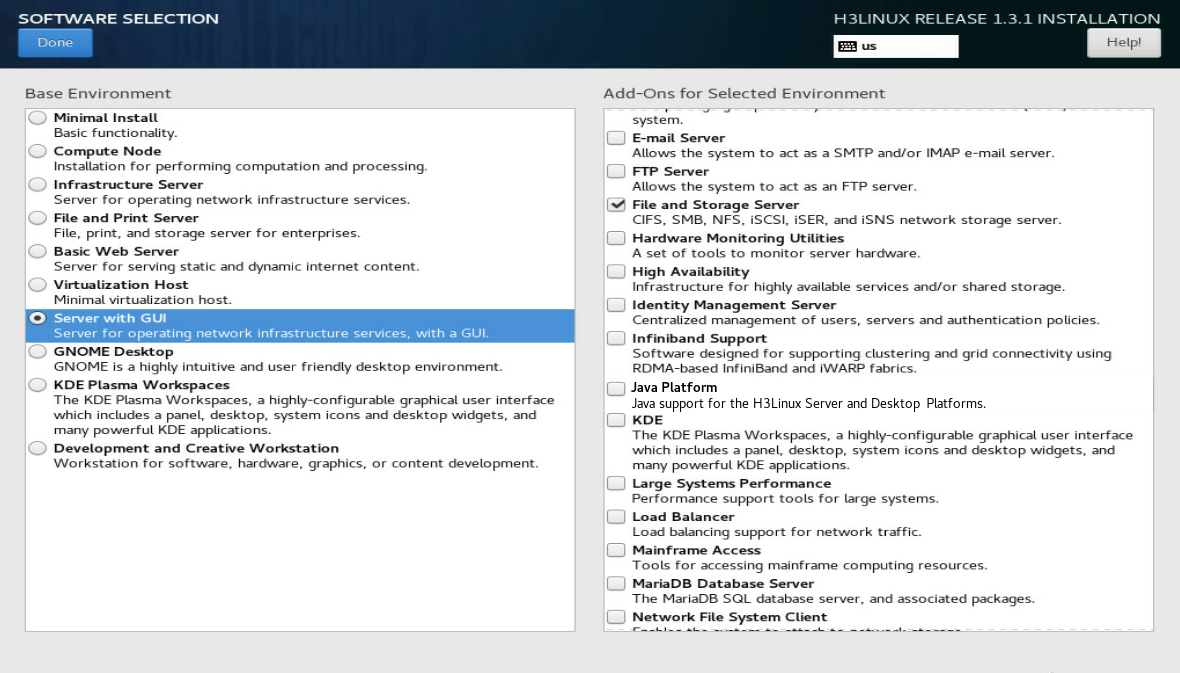Click 'Tools for accessing mainframe computing resources.' text
Image resolution: width=1180 pixels, height=673 pixels.
(x=810, y=565)
